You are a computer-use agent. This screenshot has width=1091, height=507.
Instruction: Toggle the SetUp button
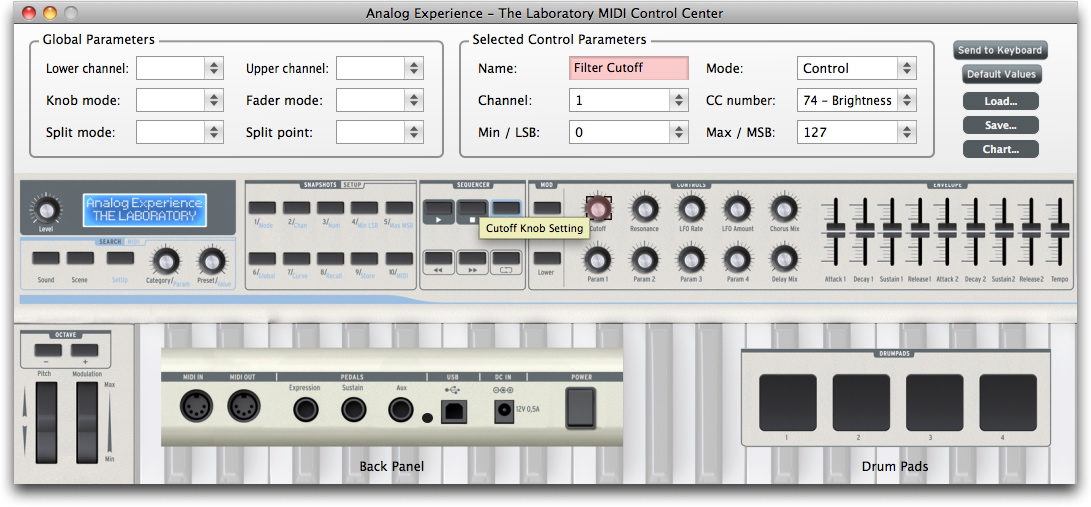120,258
